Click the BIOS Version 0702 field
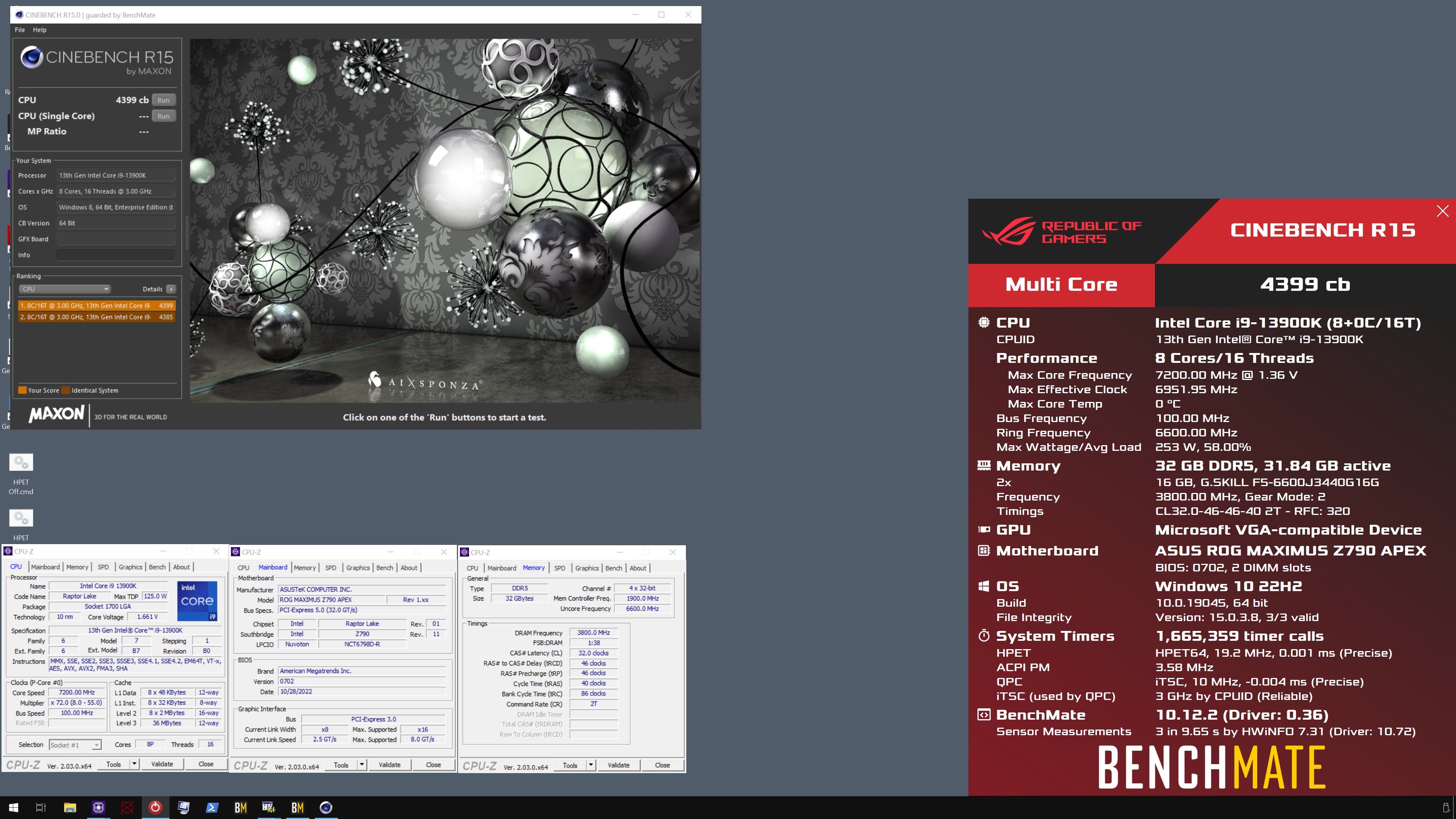The height and width of the screenshot is (819, 1456). coord(362,681)
